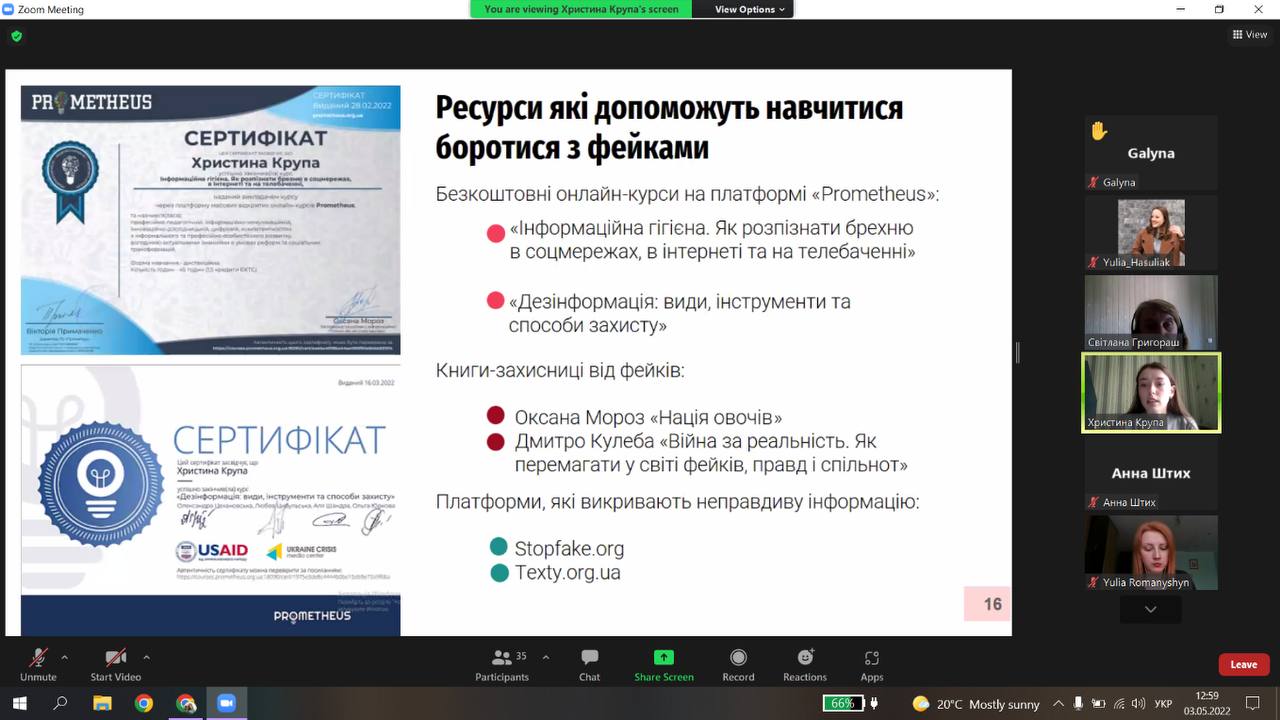Expand the participants options caret
Screen dimensions: 1280x720
pyautogui.click(x=545, y=657)
